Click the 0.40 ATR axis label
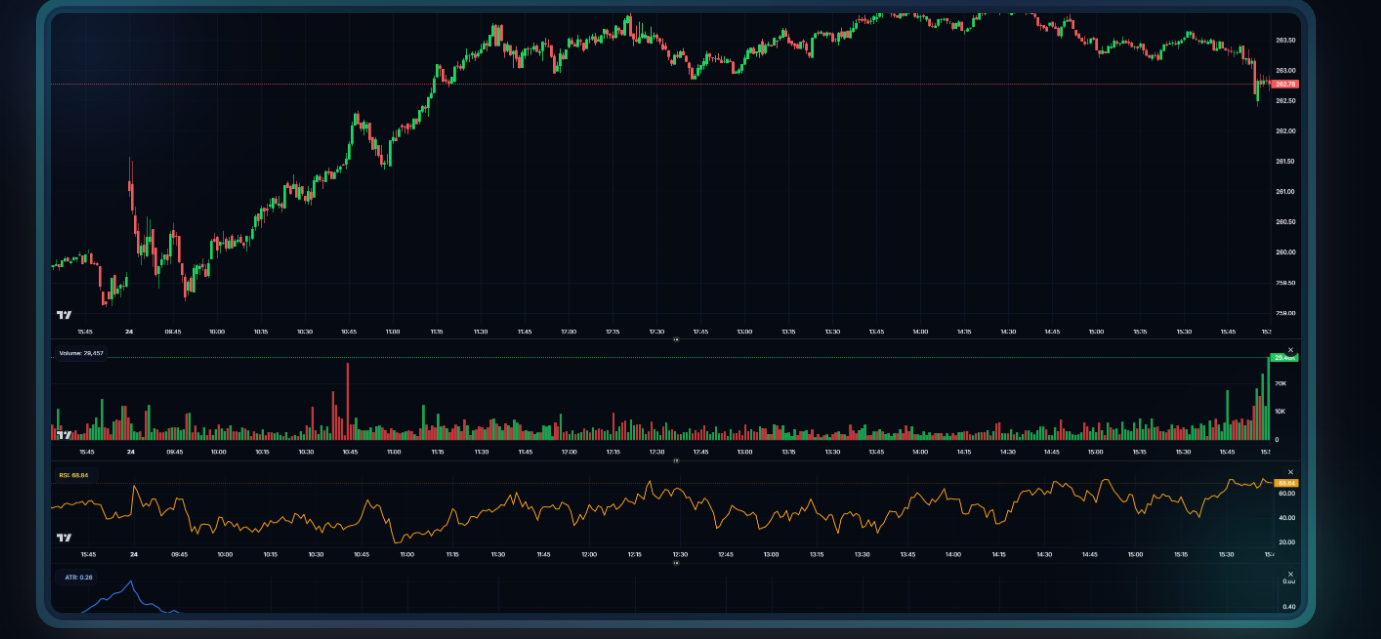Image resolution: width=1381 pixels, height=639 pixels. click(x=1289, y=607)
